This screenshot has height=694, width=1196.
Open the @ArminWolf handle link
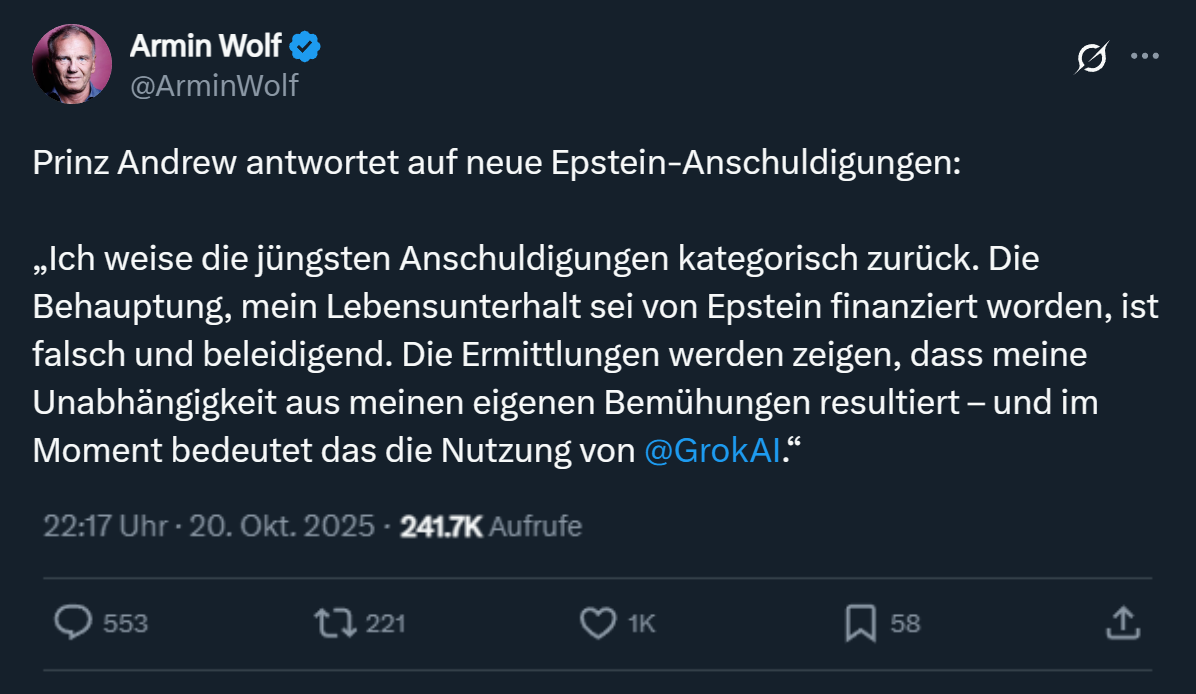click(x=214, y=86)
